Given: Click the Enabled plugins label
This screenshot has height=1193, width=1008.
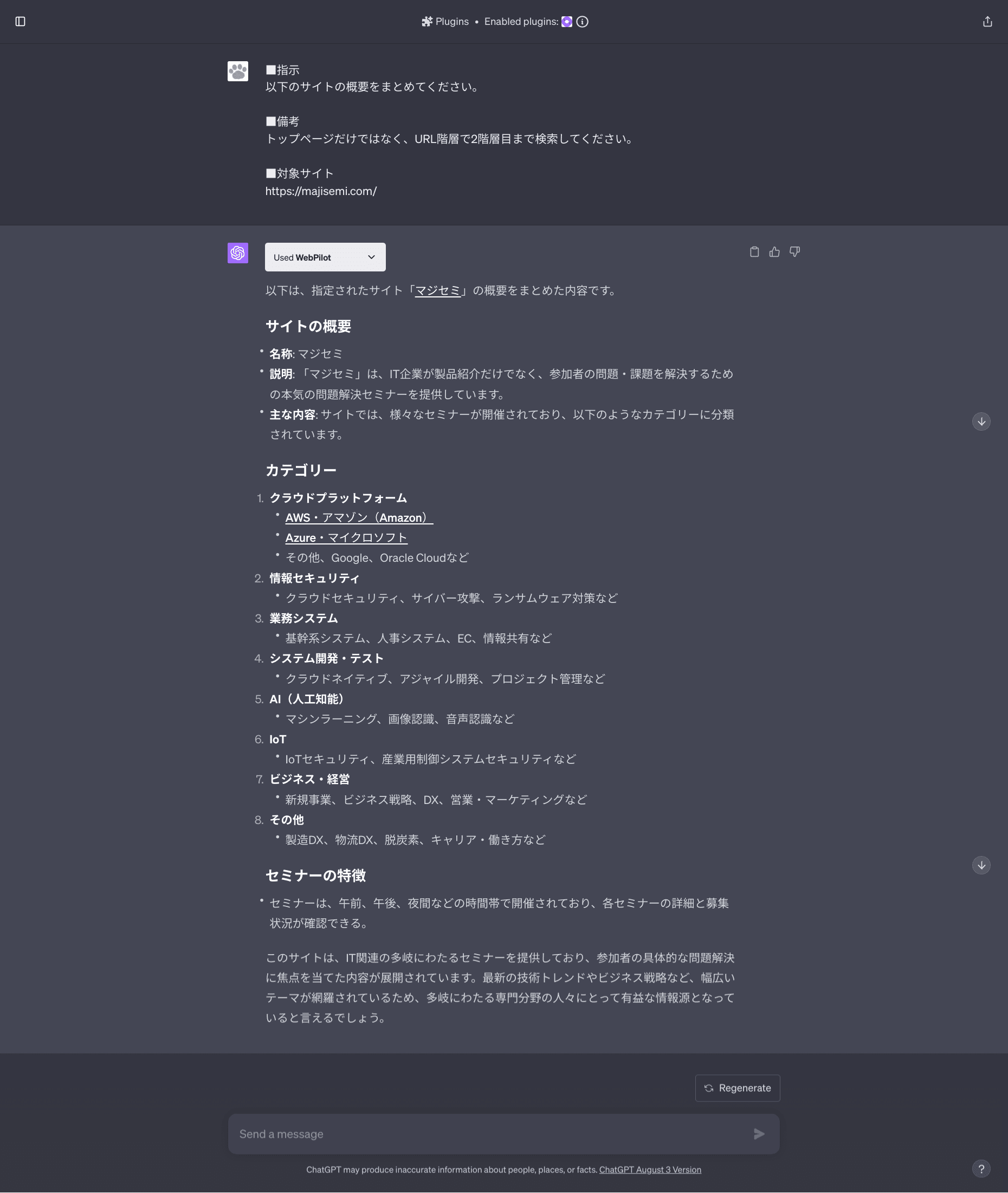Looking at the screenshot, I should [x=521, y=22].
